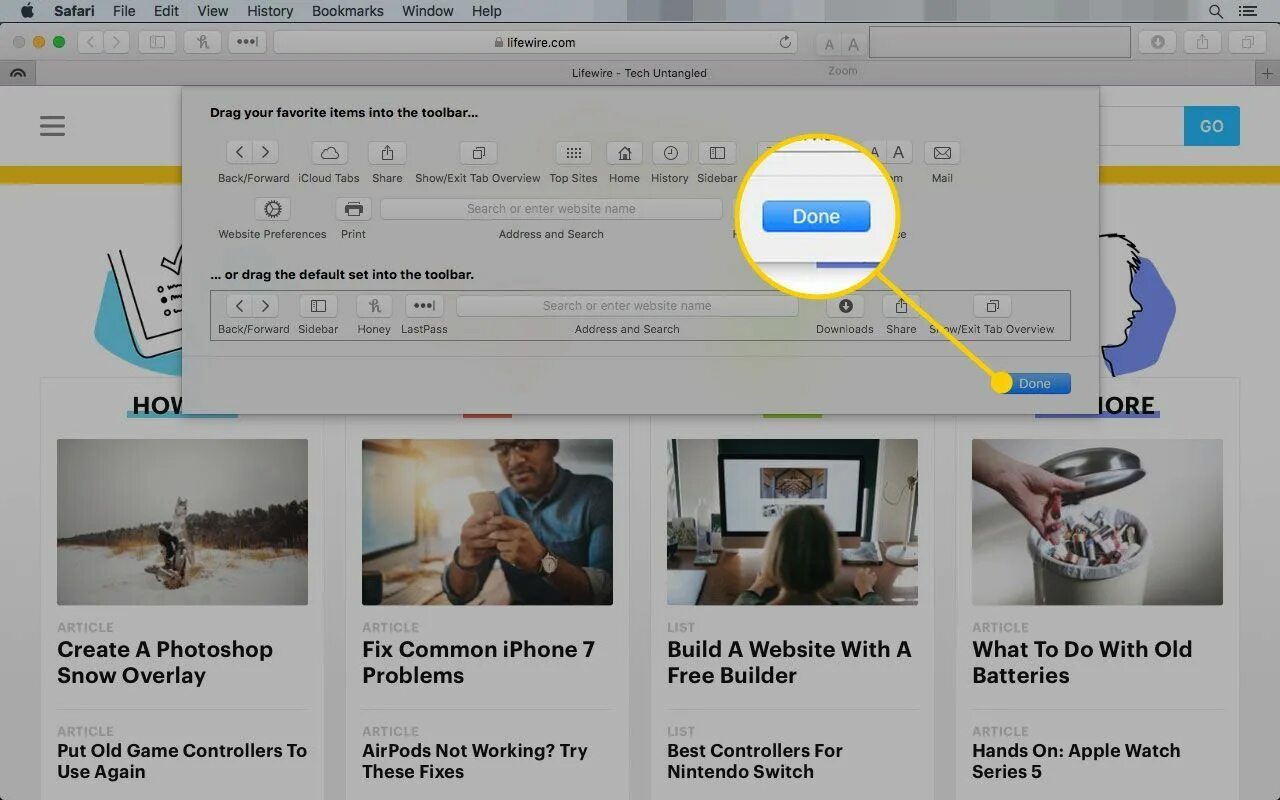Open the Lifewire hamburger menu
This screenshot has height=800, width=1280.
point(52,126)
